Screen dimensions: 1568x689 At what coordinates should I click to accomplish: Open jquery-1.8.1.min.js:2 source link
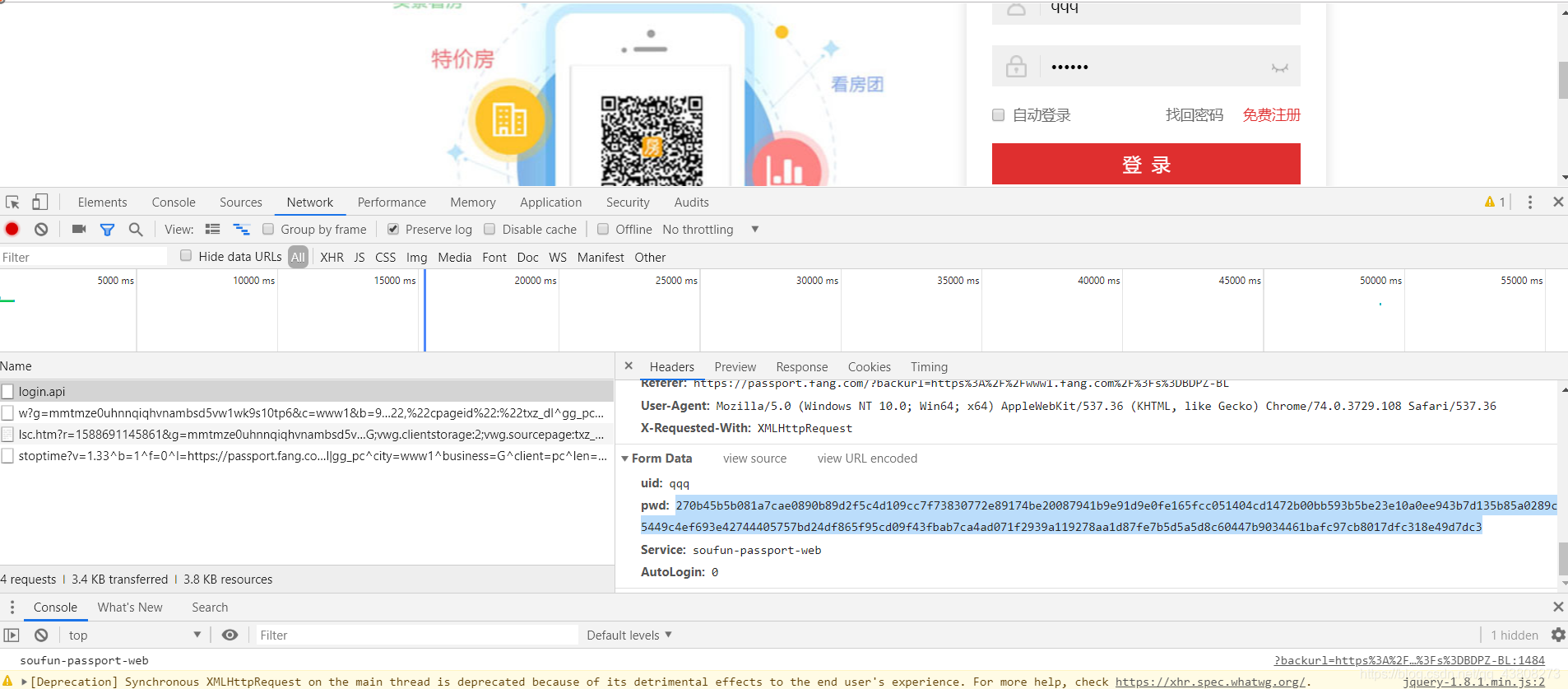pos(1473,682)
